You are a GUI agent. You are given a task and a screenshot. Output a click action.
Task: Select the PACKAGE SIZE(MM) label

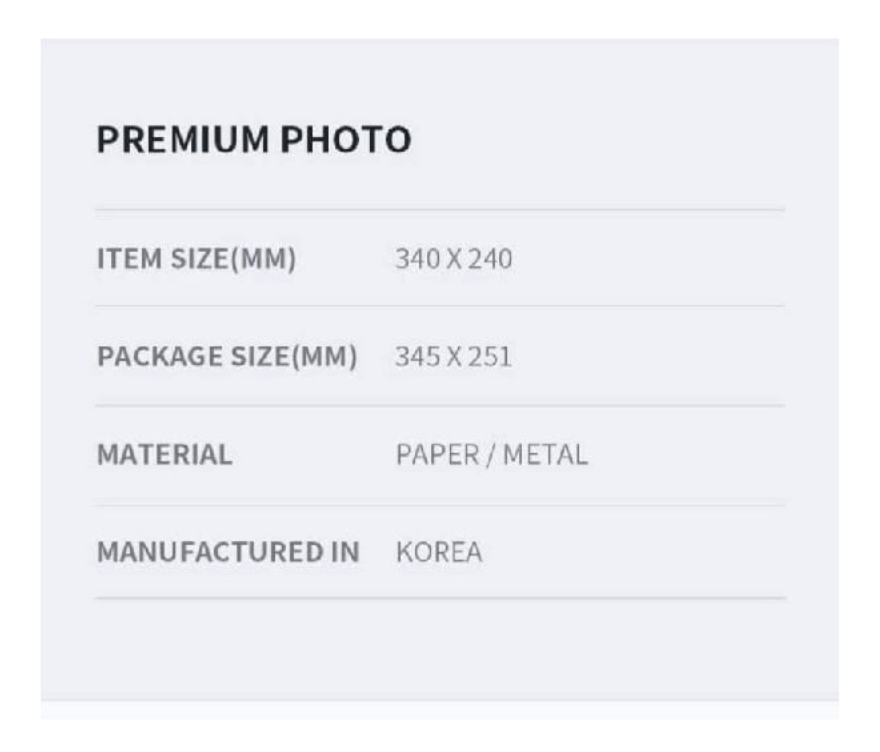[x=227, y=357]
